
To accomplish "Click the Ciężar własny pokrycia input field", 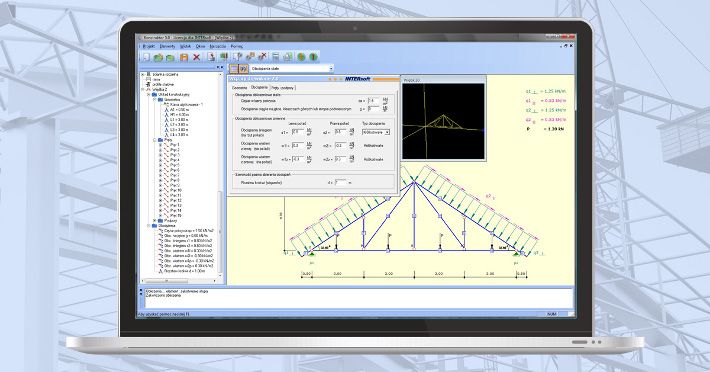I will tap(373, 101).
